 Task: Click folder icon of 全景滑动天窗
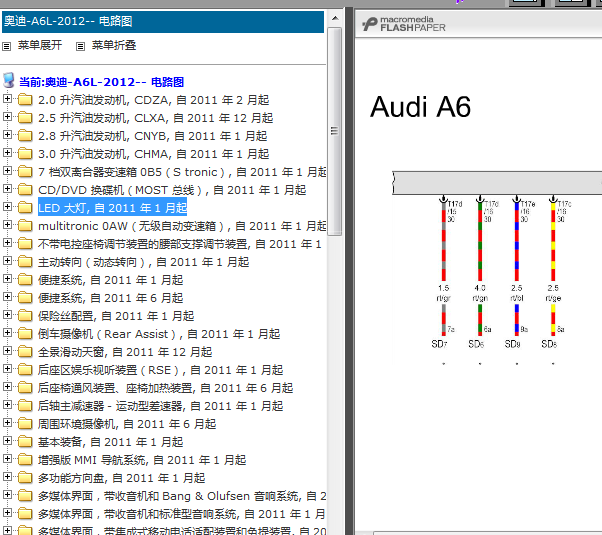(25, 352)
